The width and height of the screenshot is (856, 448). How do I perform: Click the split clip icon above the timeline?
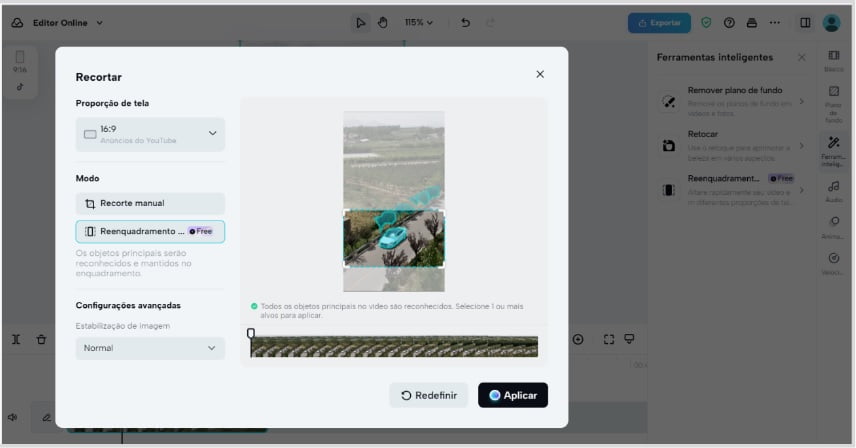[16, 339]
